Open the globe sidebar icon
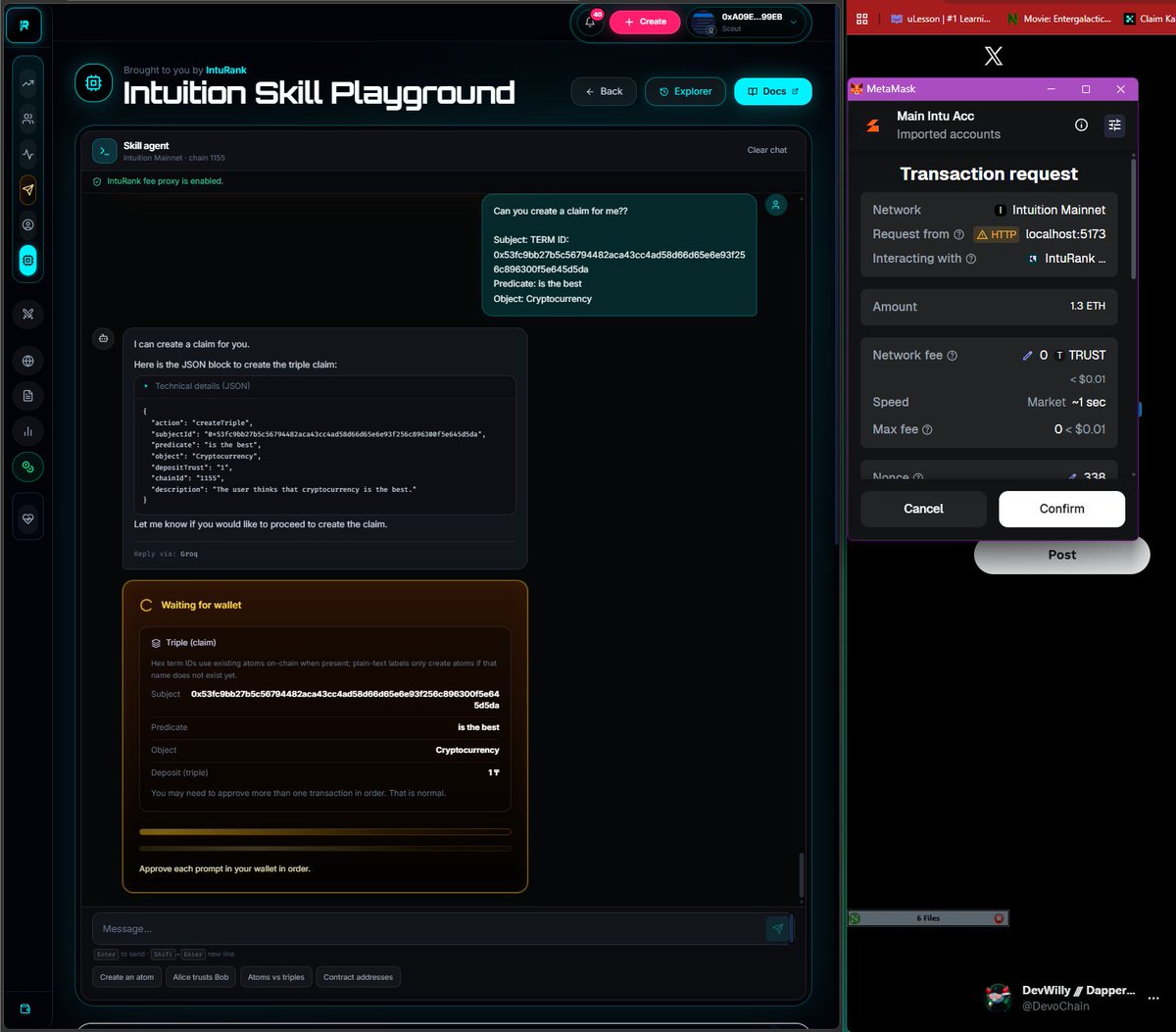 tap(28, 361)
